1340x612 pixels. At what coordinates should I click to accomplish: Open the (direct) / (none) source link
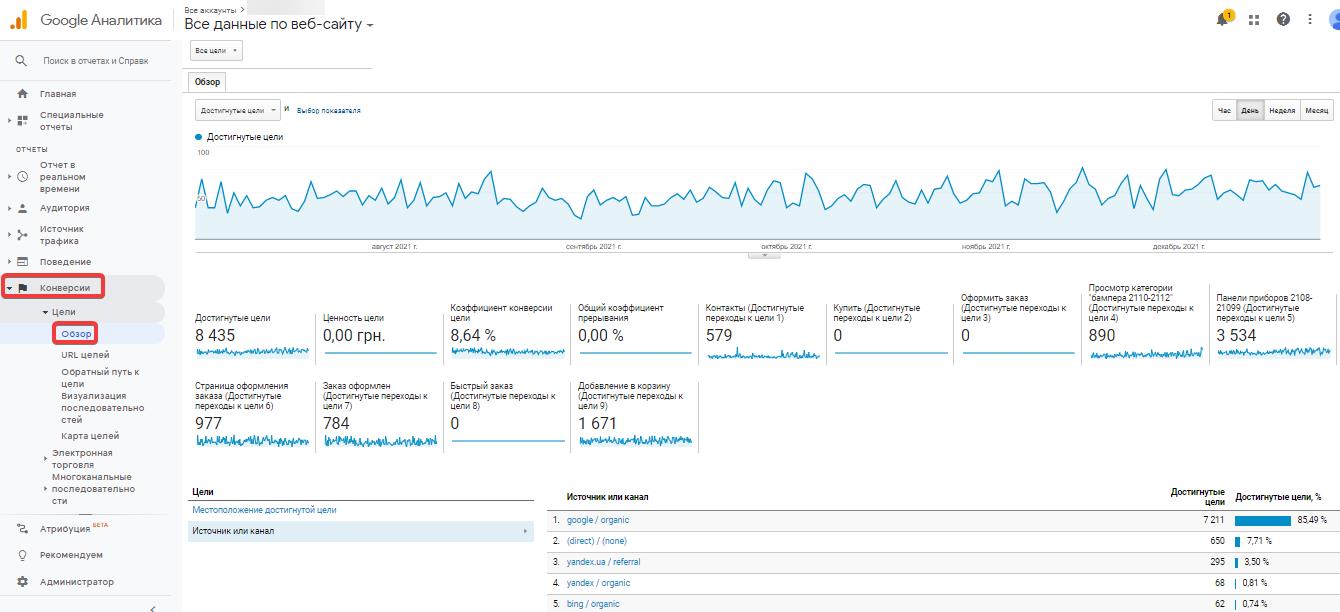pyautogui.click(x=597, y=541)
